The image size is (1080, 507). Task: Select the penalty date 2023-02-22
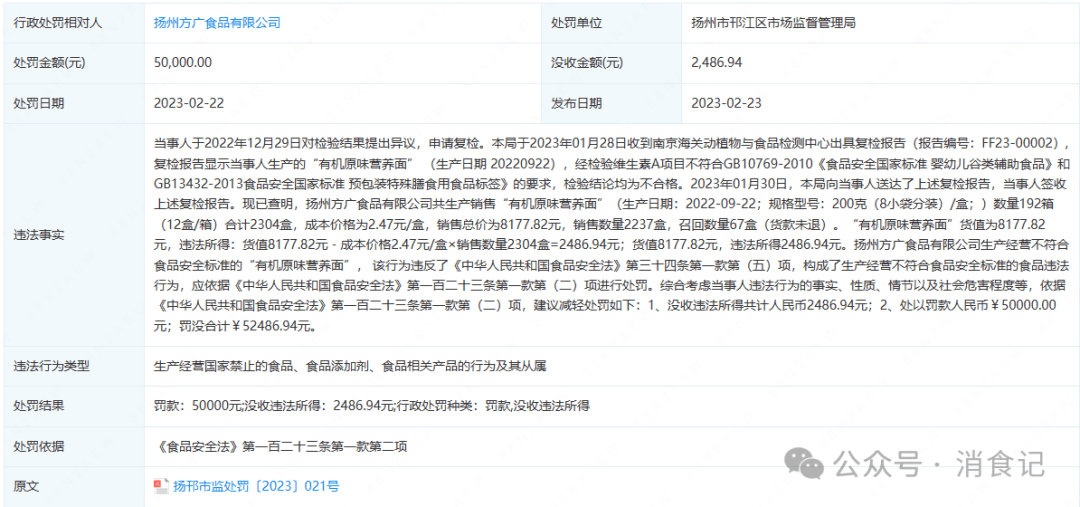tap(189, 102)
